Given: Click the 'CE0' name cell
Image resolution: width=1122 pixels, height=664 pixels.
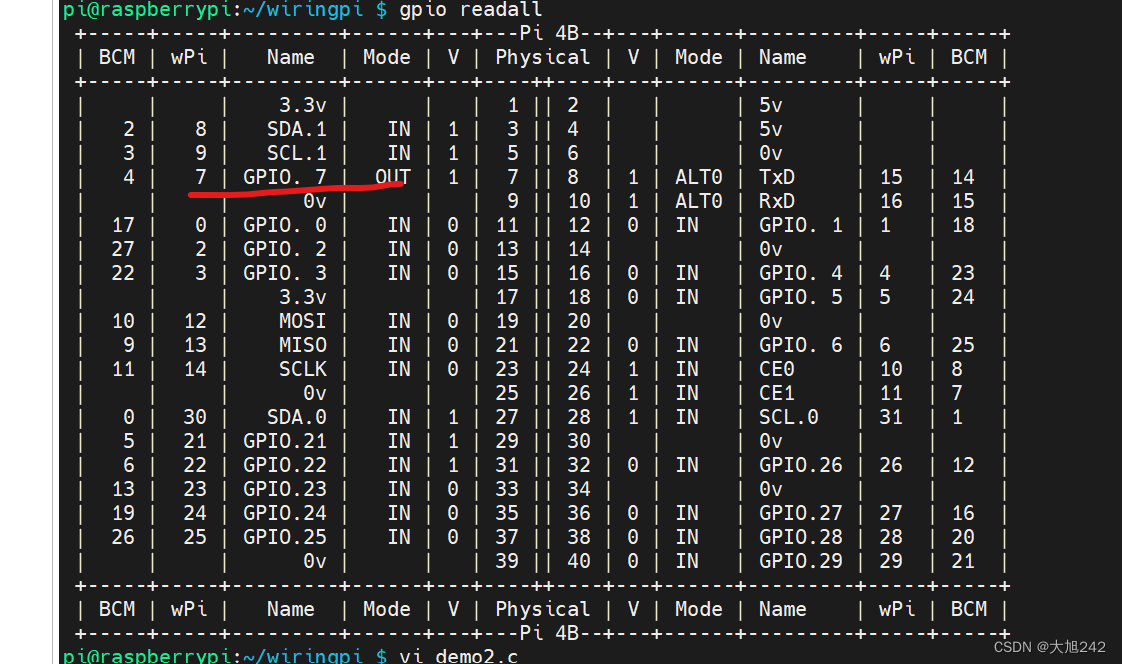Looking at the screenshot, I should click(776, 369).
